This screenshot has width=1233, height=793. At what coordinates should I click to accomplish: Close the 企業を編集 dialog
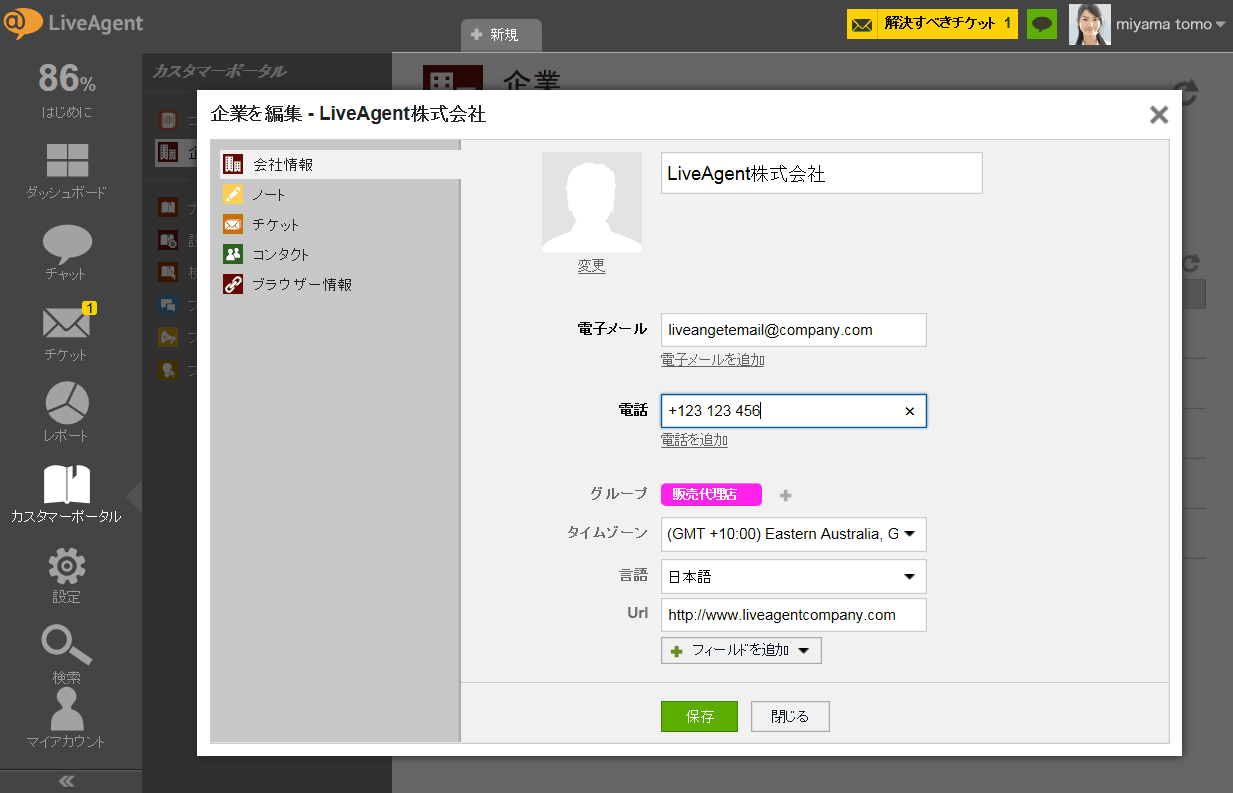pos(1159,114)
